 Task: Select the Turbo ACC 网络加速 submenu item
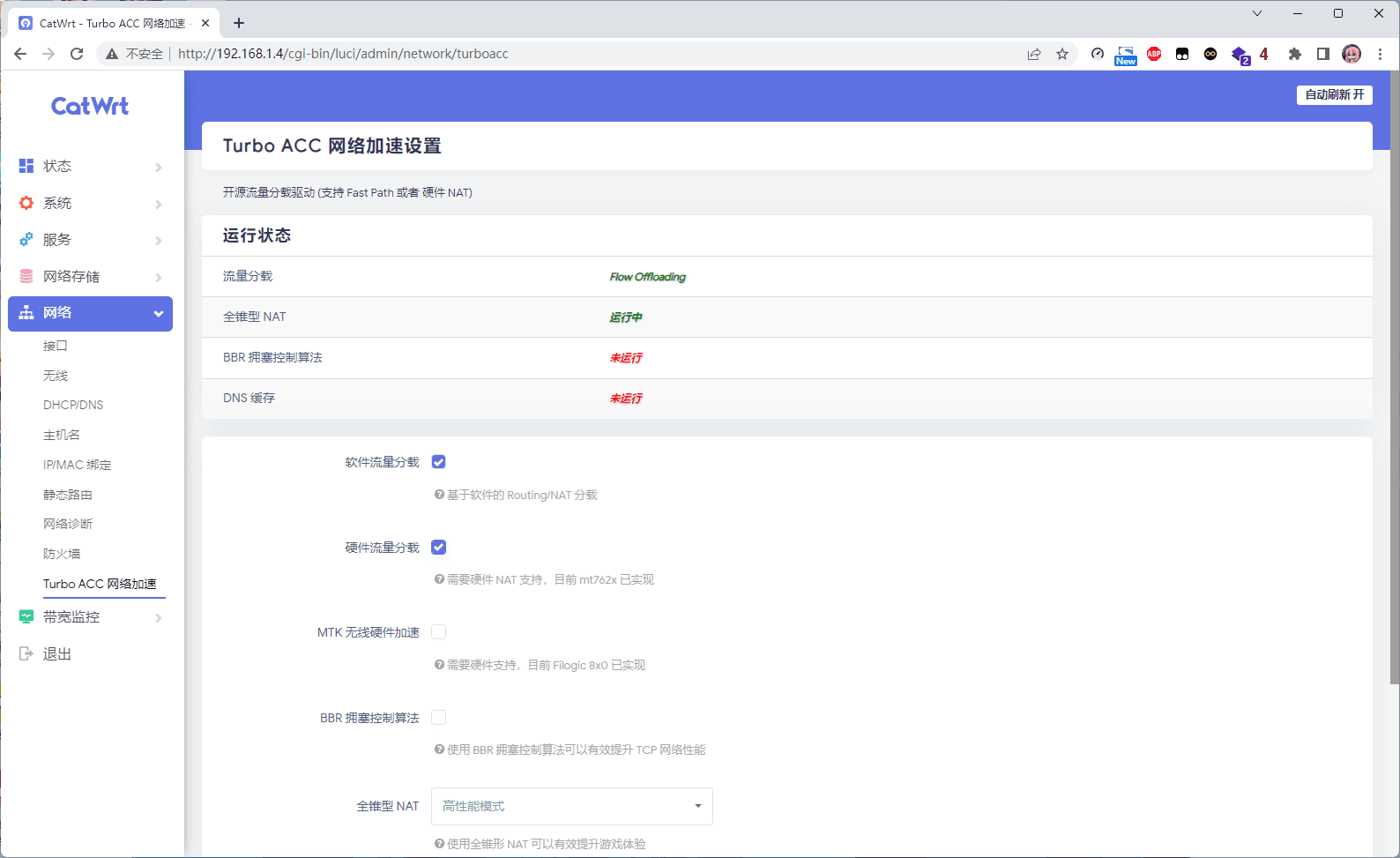click(x=101, y=584)
